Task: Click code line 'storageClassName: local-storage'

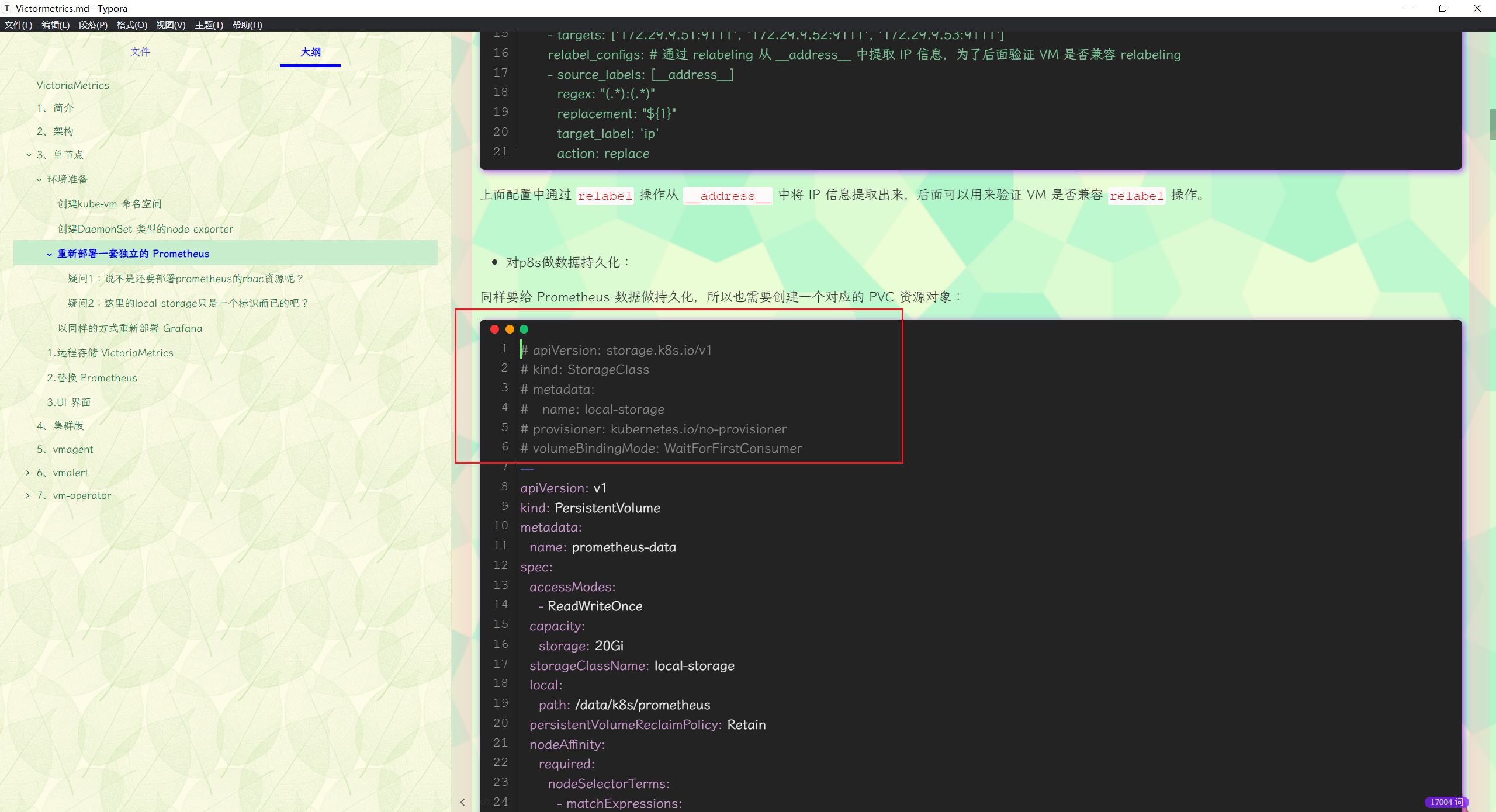Action: pyautogui.click(x=632, y=666)
